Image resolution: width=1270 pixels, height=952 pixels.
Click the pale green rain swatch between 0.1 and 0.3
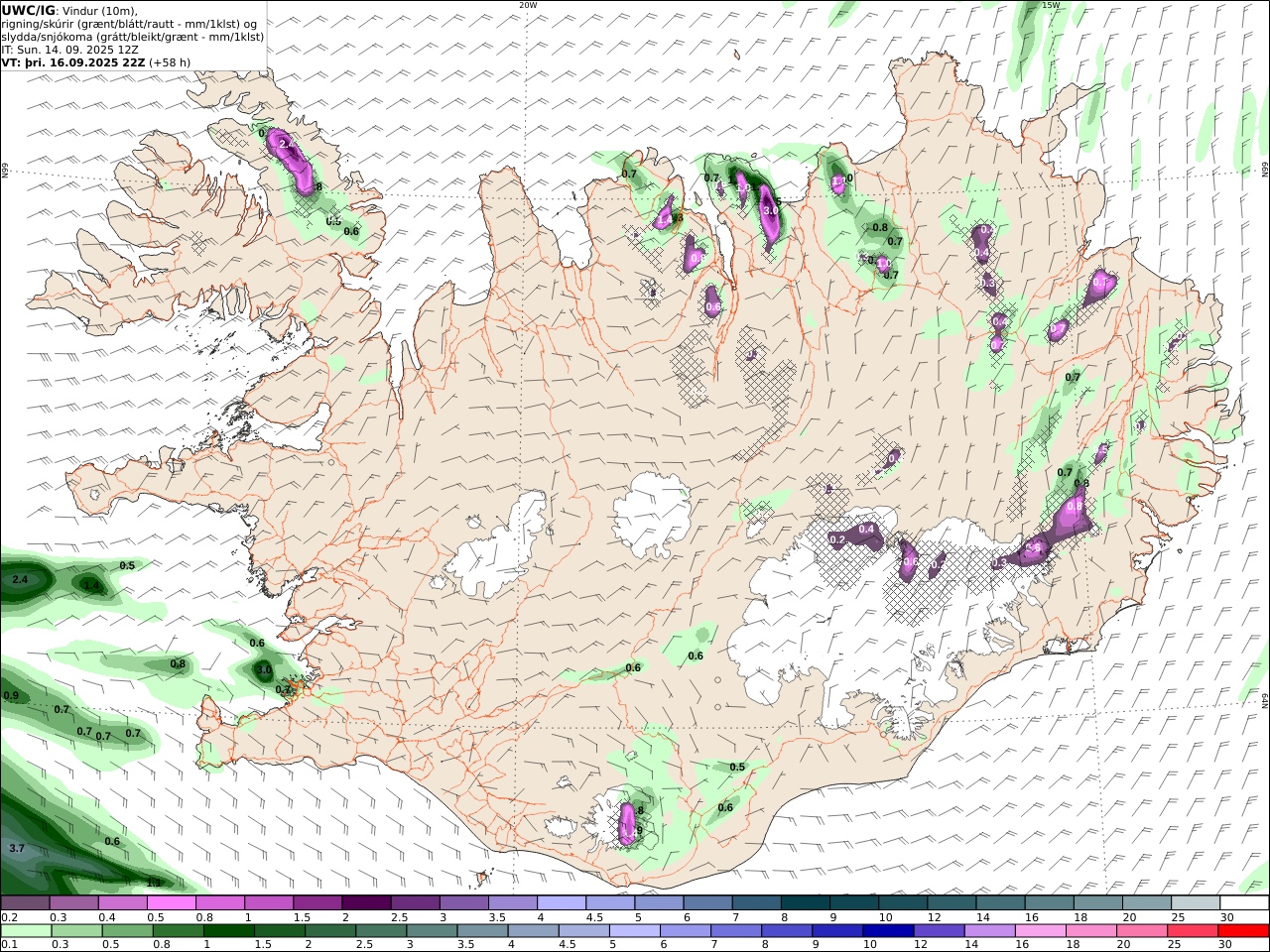point(27,931)
